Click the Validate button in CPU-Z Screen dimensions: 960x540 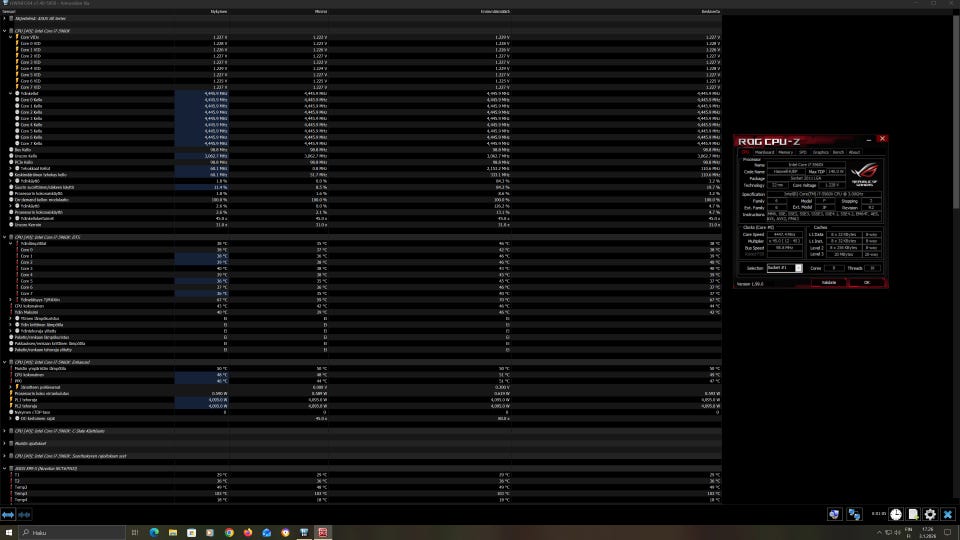click(x=828, y=283)
